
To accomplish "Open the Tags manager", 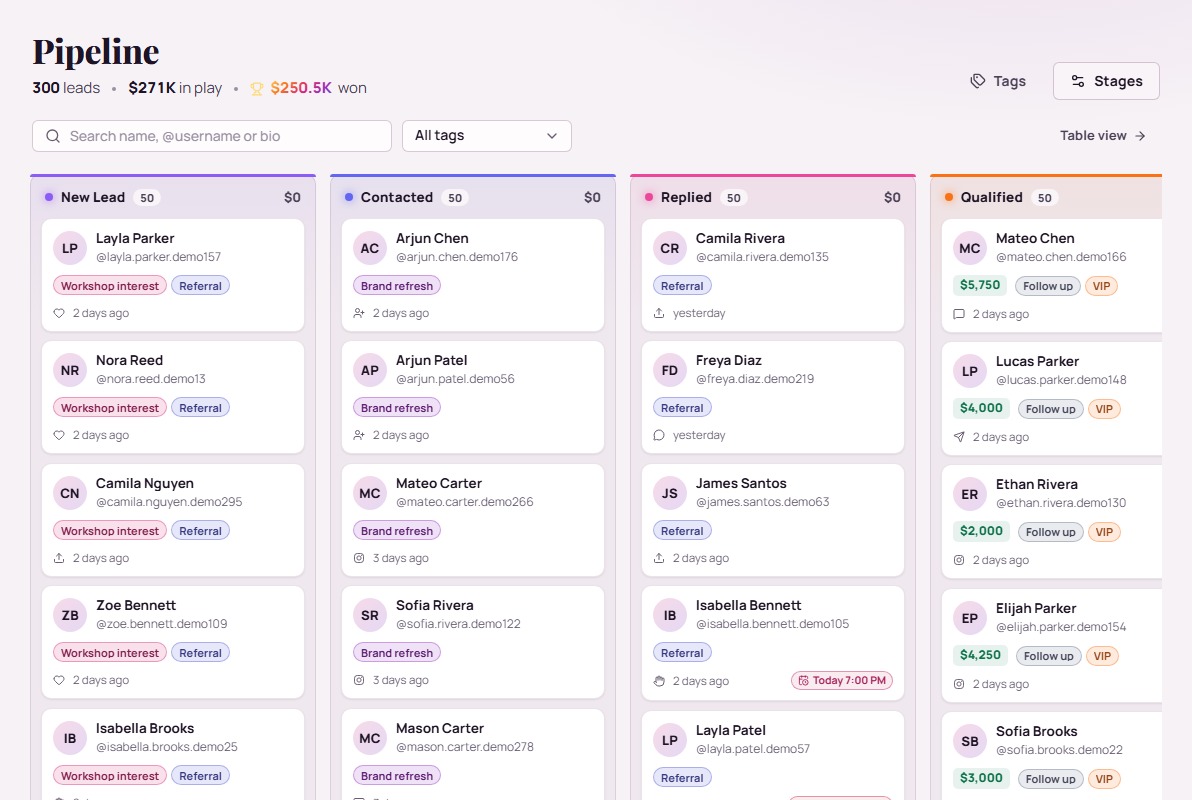I will pos(997,81).
